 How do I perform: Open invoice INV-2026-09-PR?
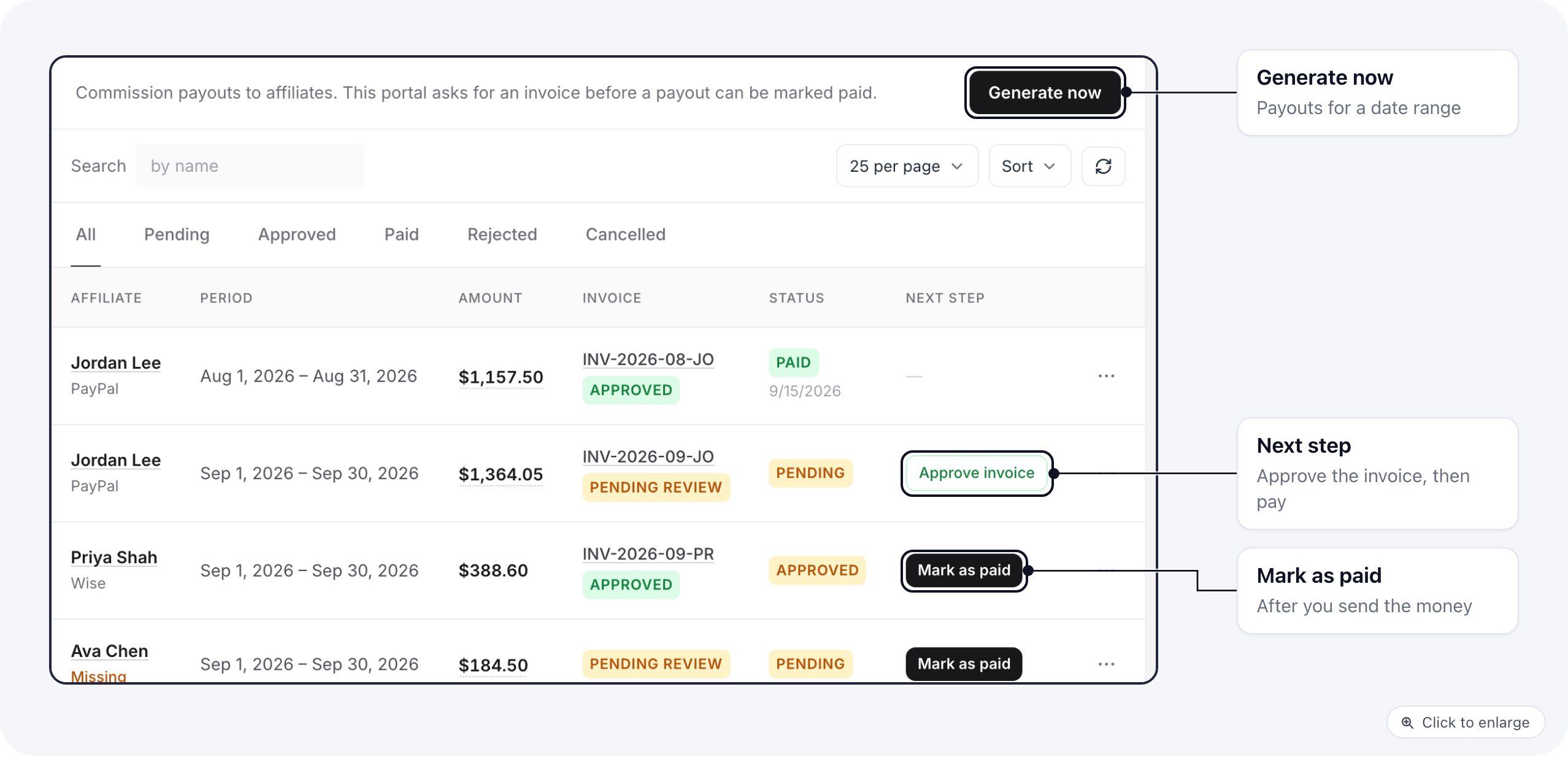point(648,554)
